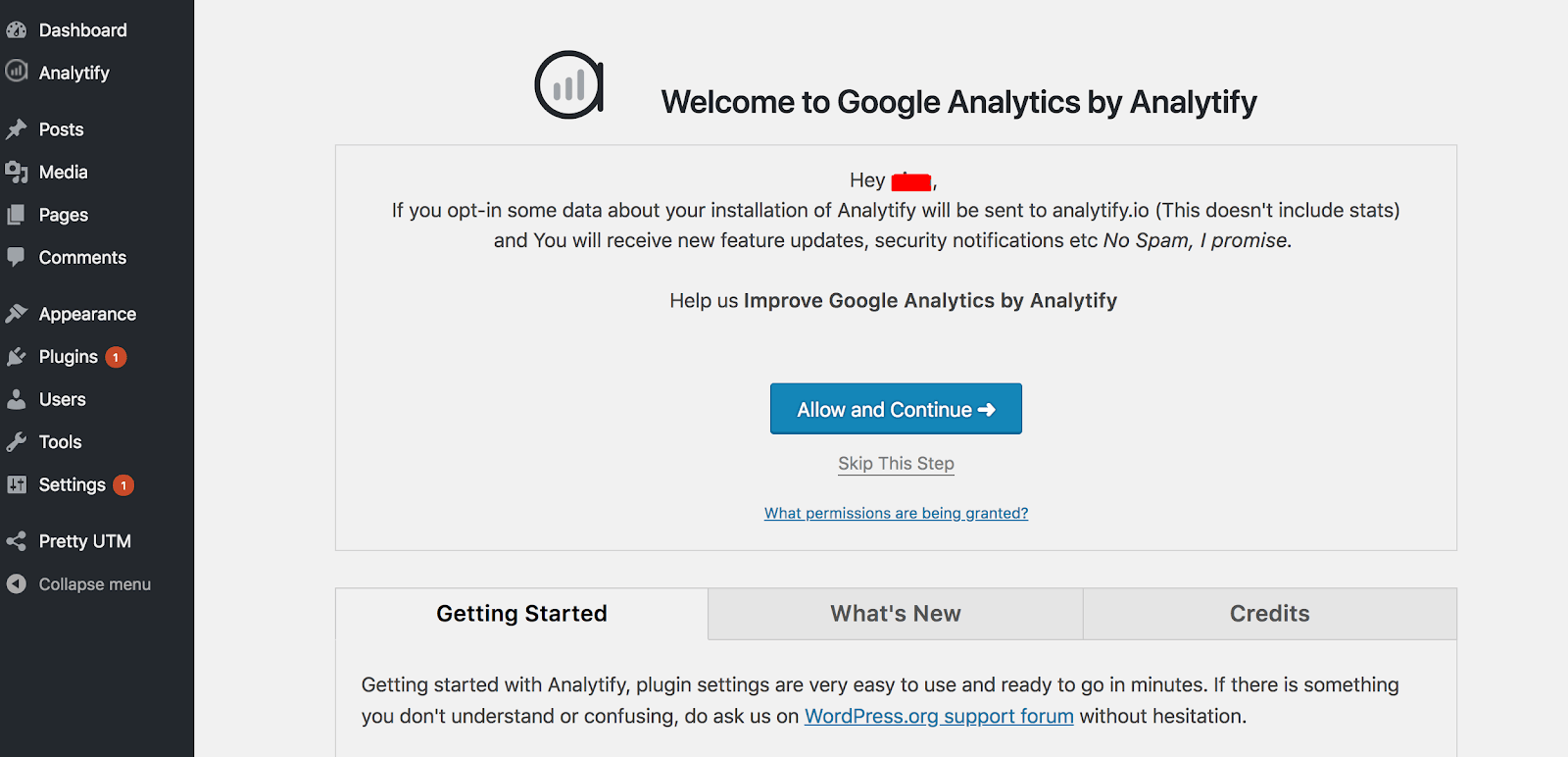Open Tools with the wrench icon

[18, 441]
